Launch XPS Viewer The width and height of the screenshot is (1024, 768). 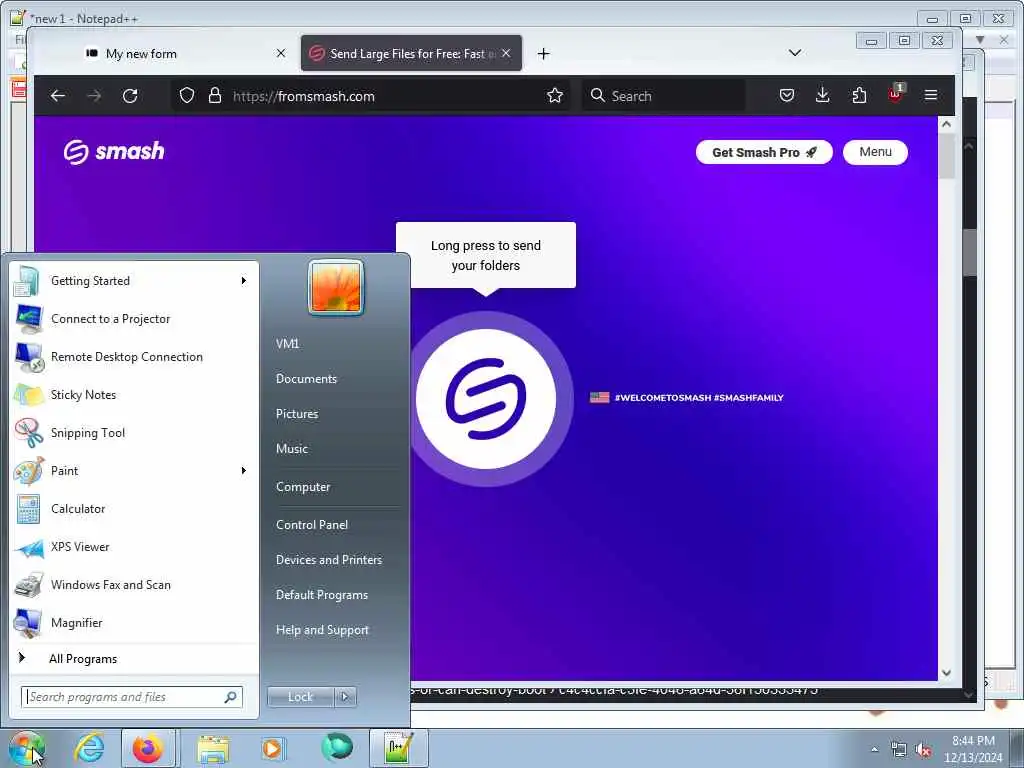(x=134, y=547)
